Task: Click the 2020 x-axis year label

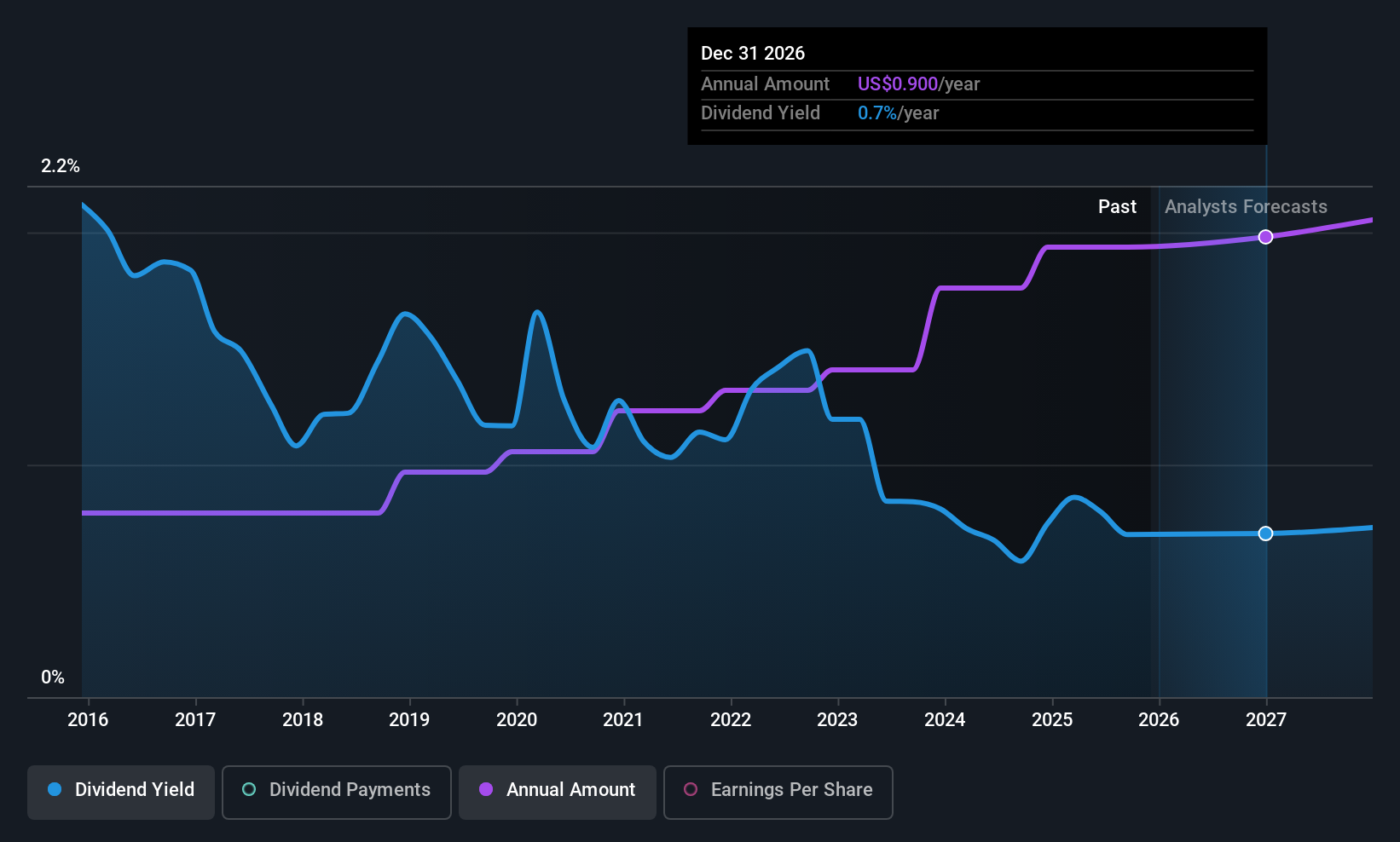Action: (x=517, y=720)
